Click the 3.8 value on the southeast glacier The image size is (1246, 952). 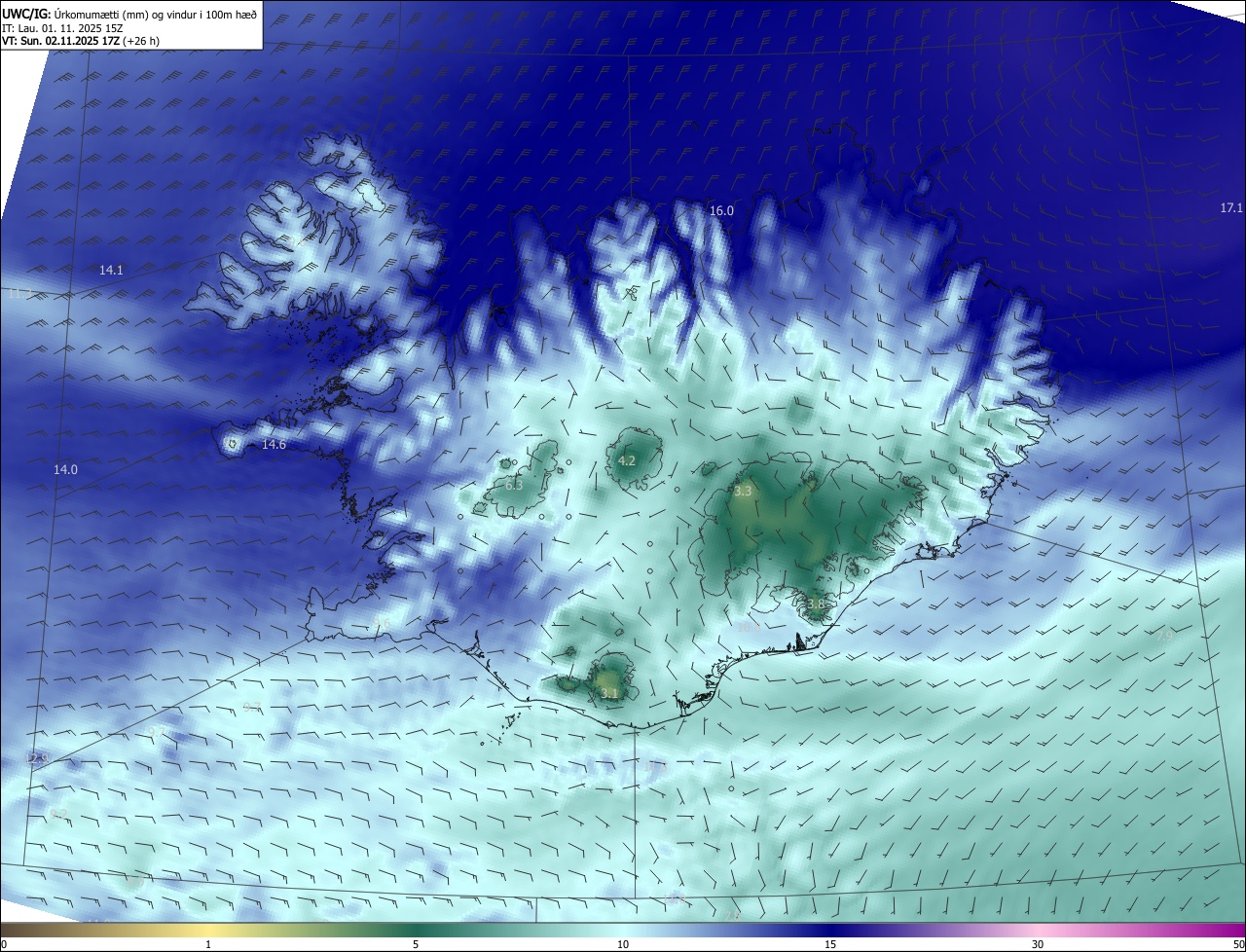[x=816, y=604]
